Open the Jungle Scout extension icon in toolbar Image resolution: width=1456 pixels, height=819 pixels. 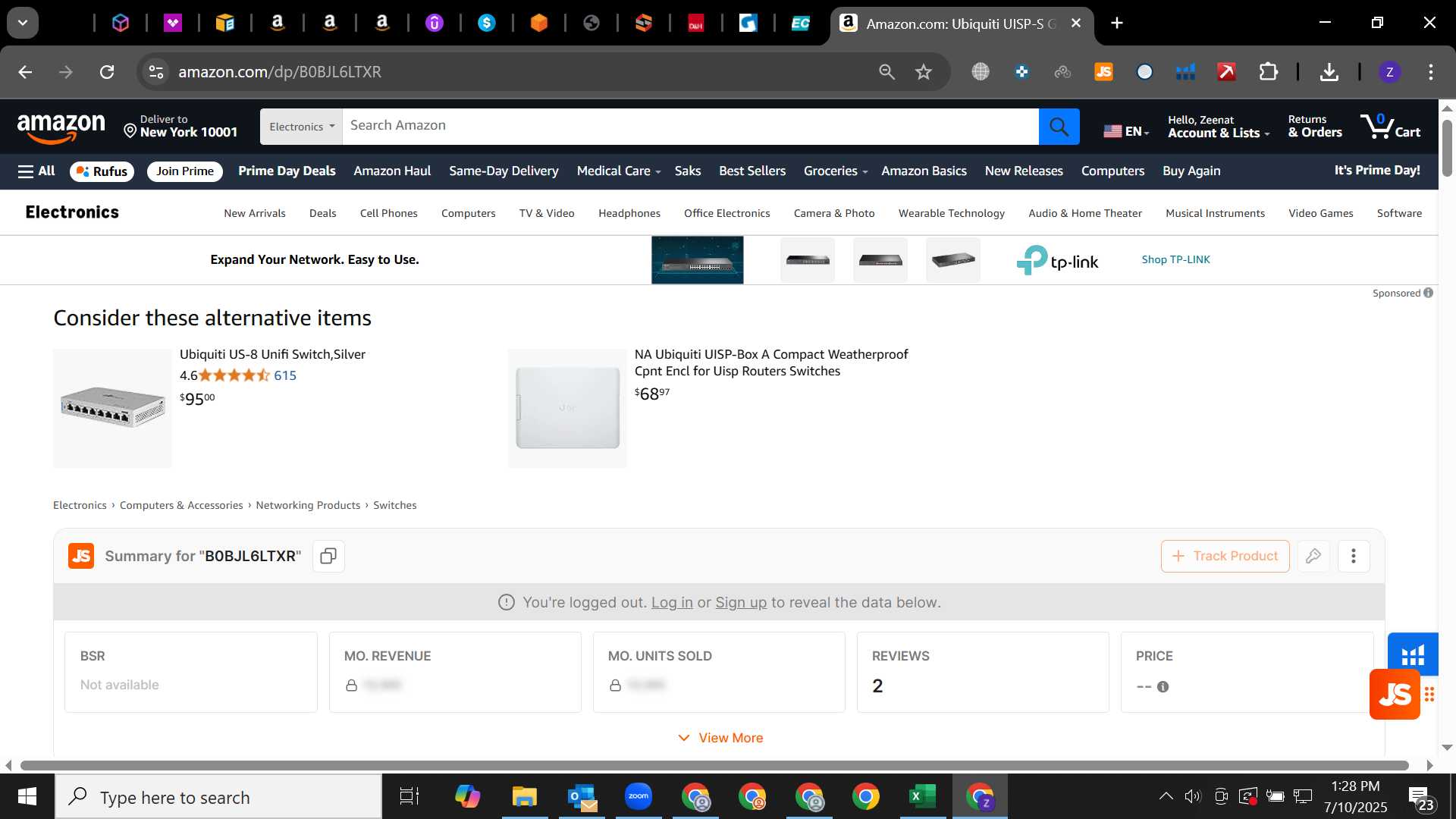tap(1103, 72)
